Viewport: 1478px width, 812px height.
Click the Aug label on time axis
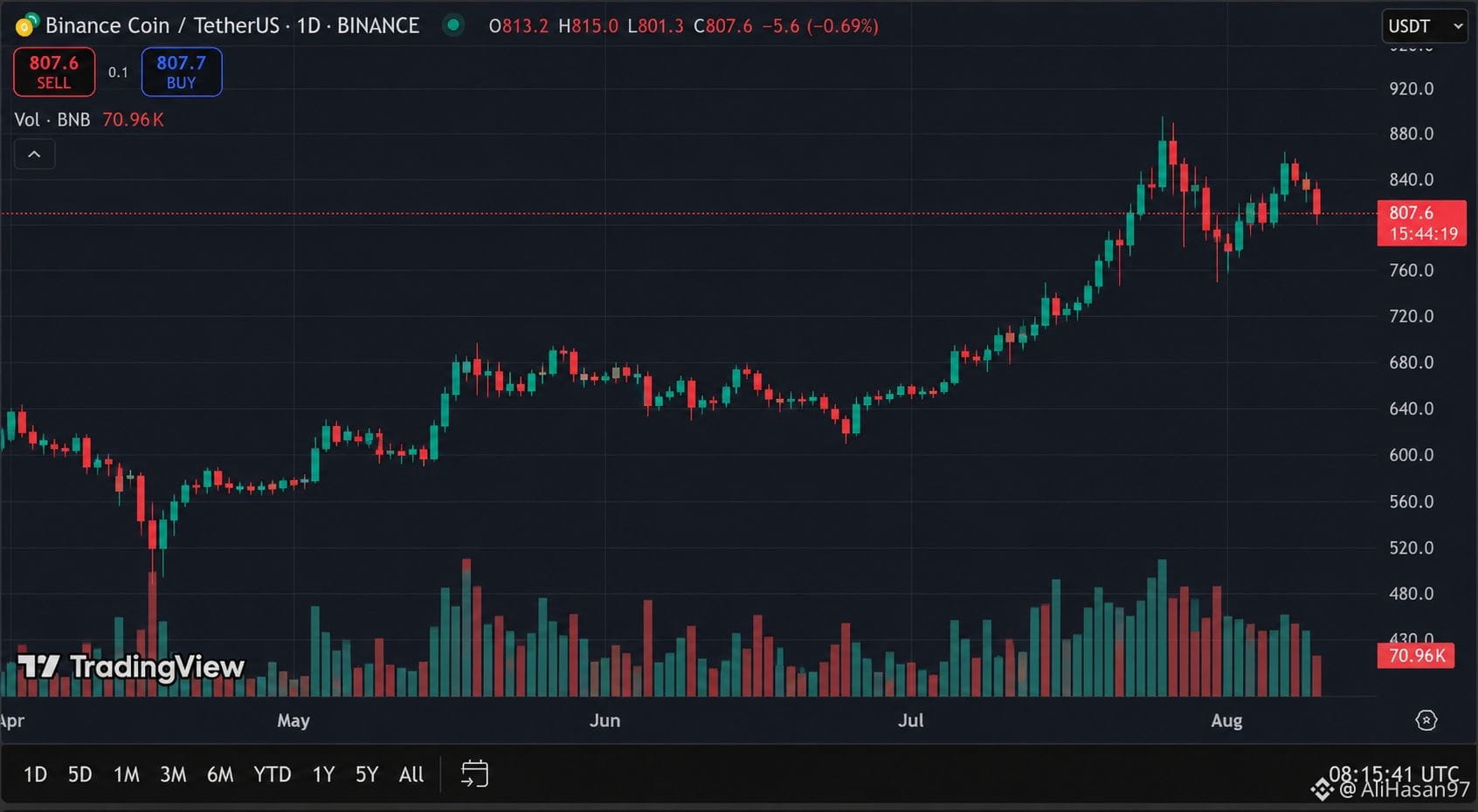(x=1226, y=720)
